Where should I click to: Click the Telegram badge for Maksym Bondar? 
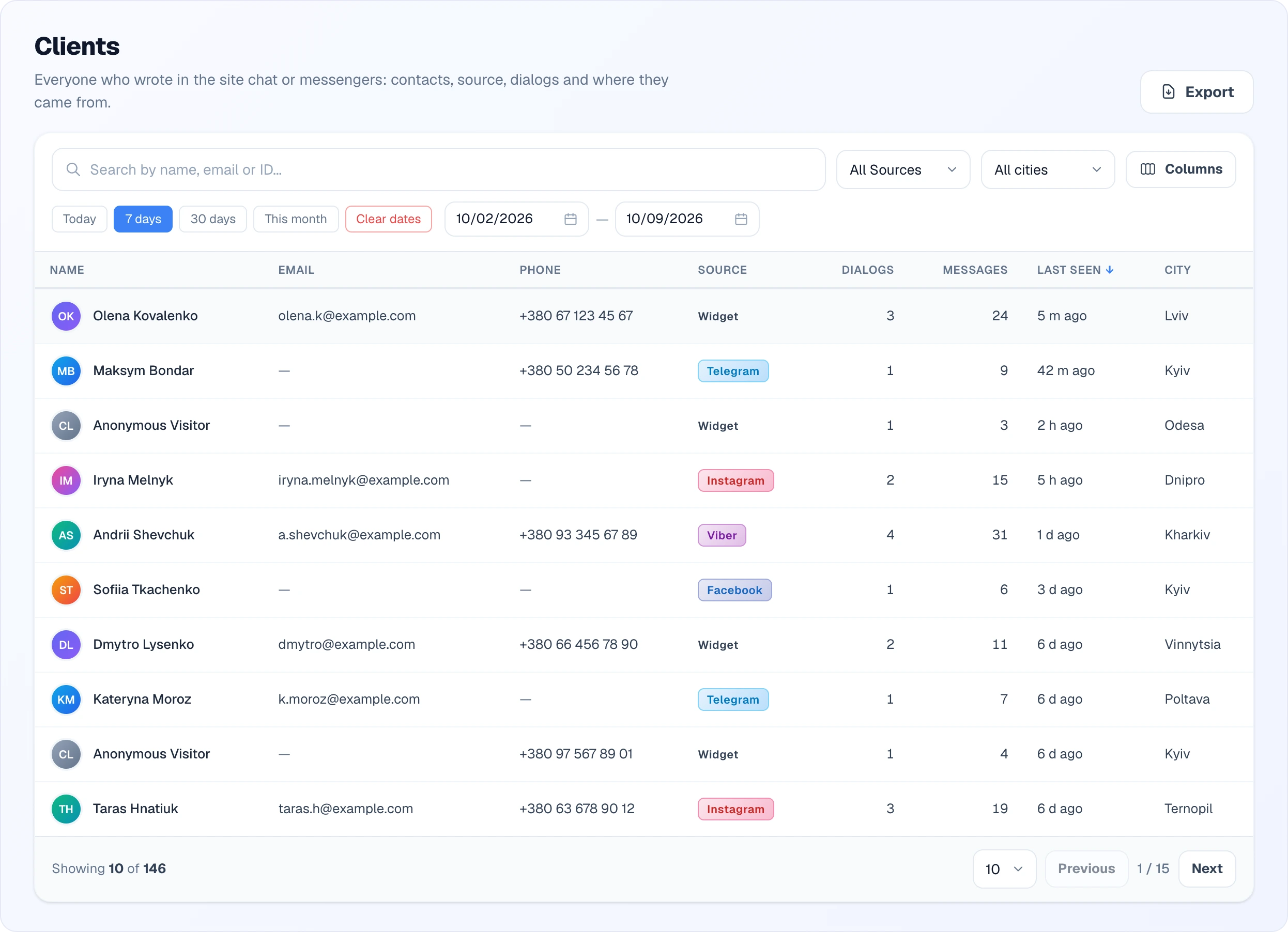pos(733,371)
